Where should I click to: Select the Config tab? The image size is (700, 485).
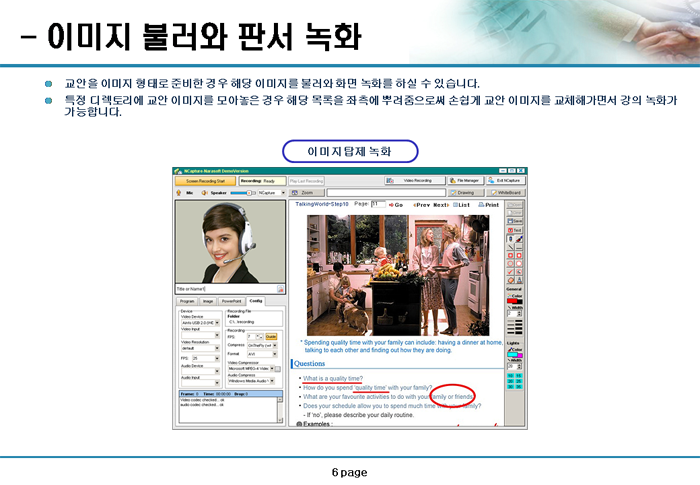(256, 301)
